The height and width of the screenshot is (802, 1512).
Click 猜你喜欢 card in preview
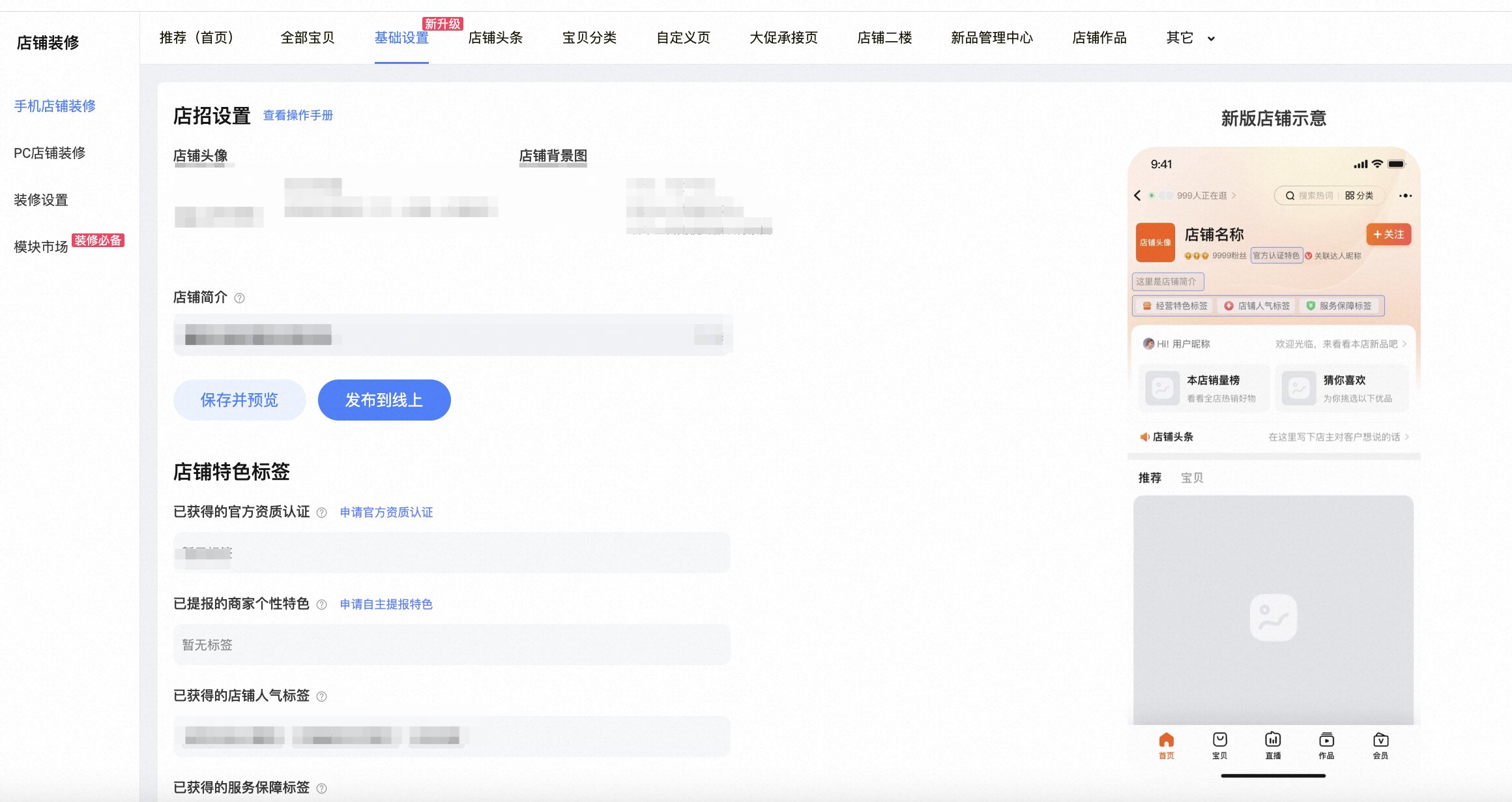pyautogui.click(x=1342, y=388)
